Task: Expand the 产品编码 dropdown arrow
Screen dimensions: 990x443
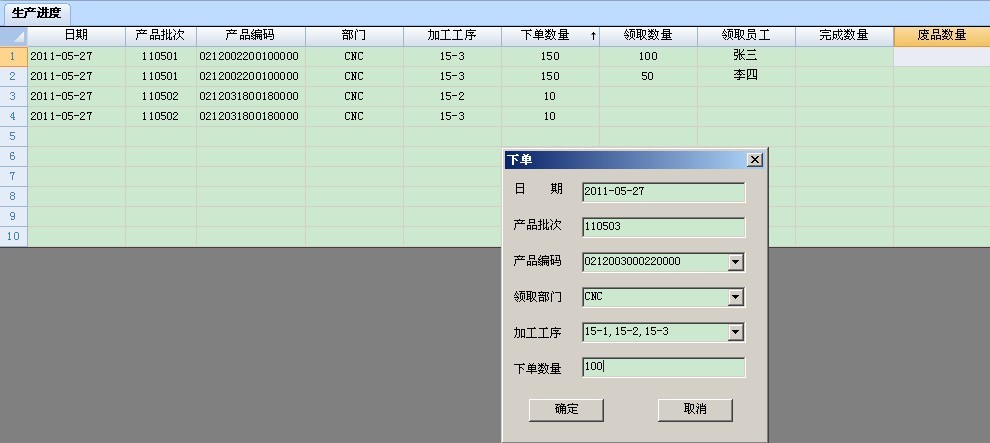Action: [x=736, y=262]
